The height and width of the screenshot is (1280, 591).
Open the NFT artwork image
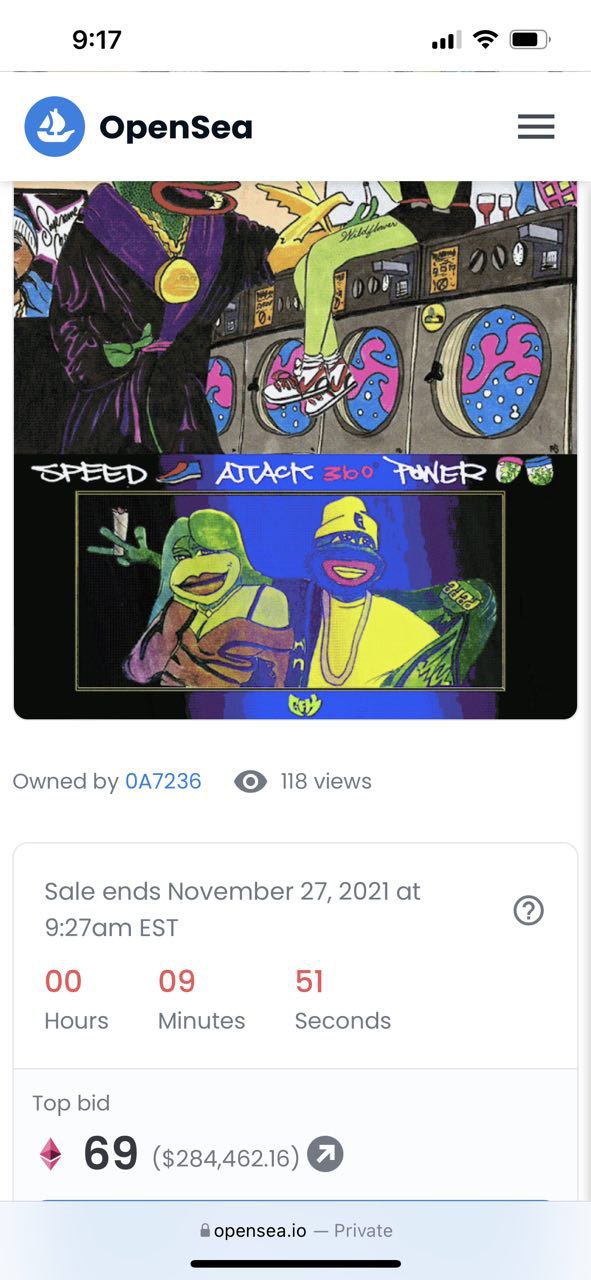295,449
